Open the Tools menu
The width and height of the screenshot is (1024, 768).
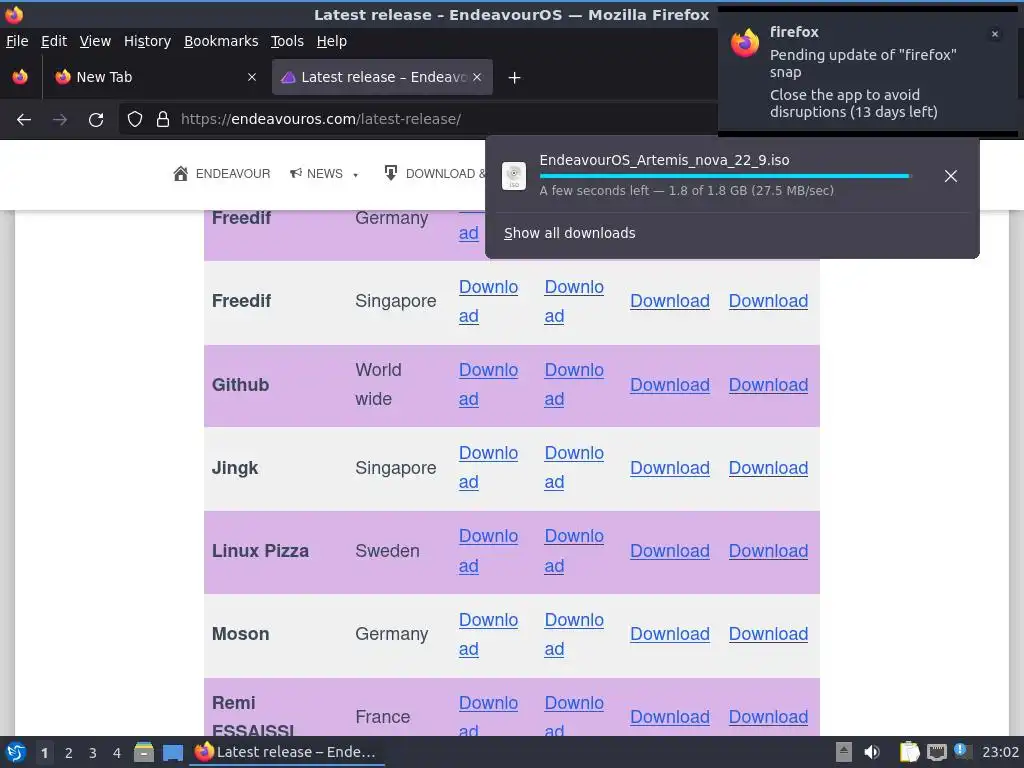[x=287, y=41]
